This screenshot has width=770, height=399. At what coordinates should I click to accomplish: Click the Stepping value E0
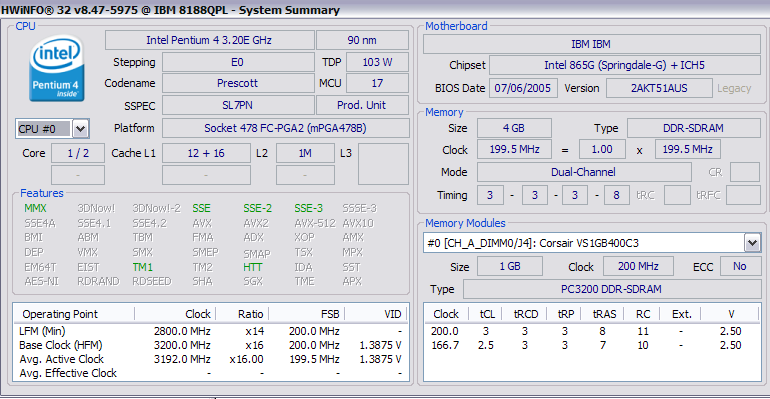238,62
